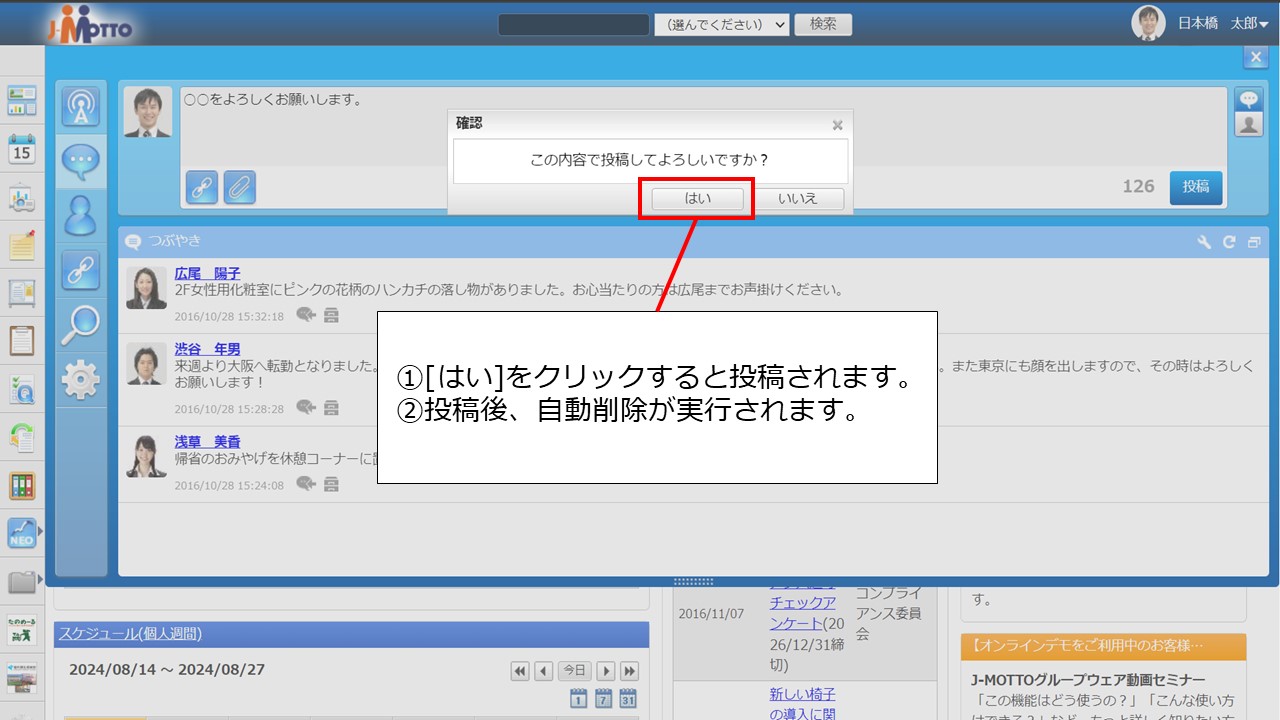Screen dimensions: 1280x720
Task: Click the top search text field
Action: coord(574,24)
